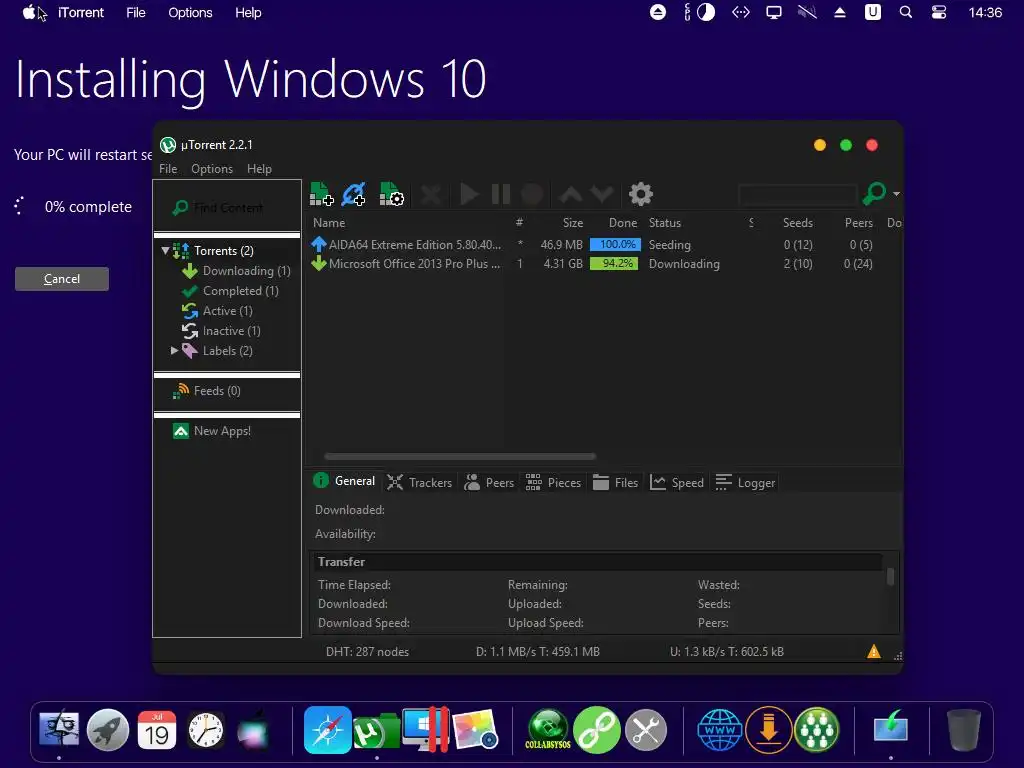Image resolution: width=1024 pixels, height=768 pixels.
Task: Select the Microsoft Office 2013 Pro Plus torrent
Action: click(604, 264)
